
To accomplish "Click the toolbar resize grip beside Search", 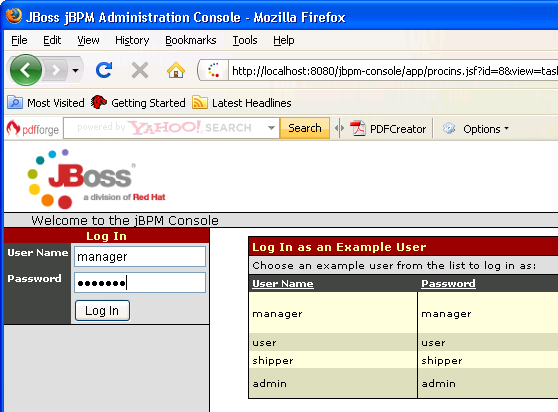I will click(x=339, y=128).
